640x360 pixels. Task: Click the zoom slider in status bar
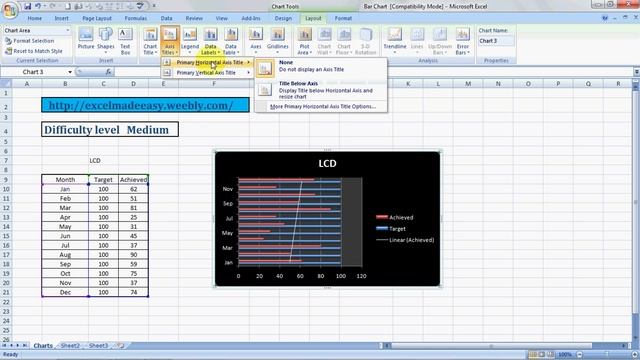pos(606,355)
